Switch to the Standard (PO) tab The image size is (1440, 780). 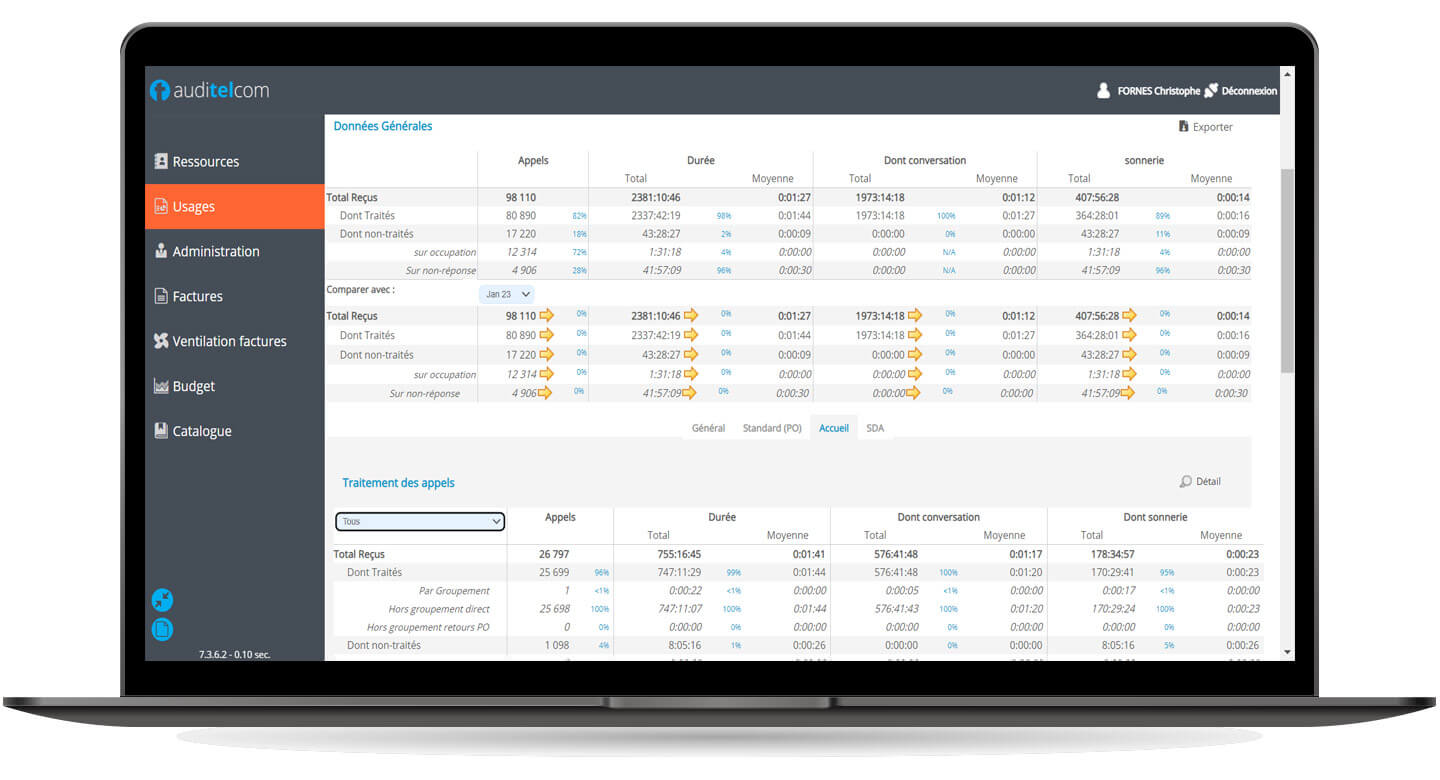pos(772,428)
